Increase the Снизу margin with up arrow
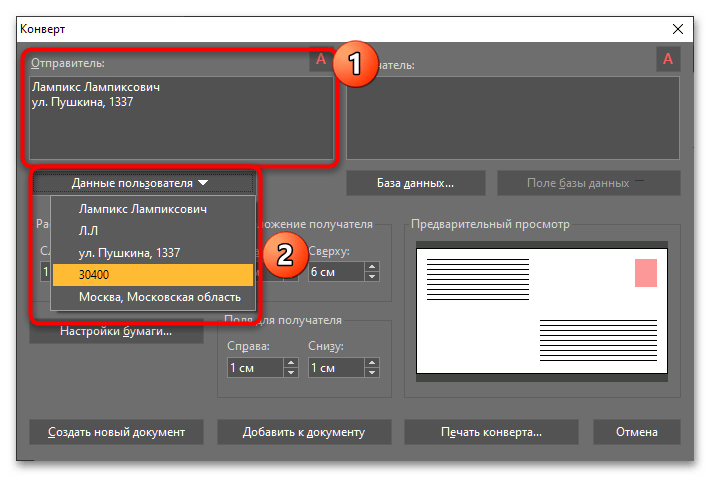The width and height of the screenshot is (710, 477). 372,363
